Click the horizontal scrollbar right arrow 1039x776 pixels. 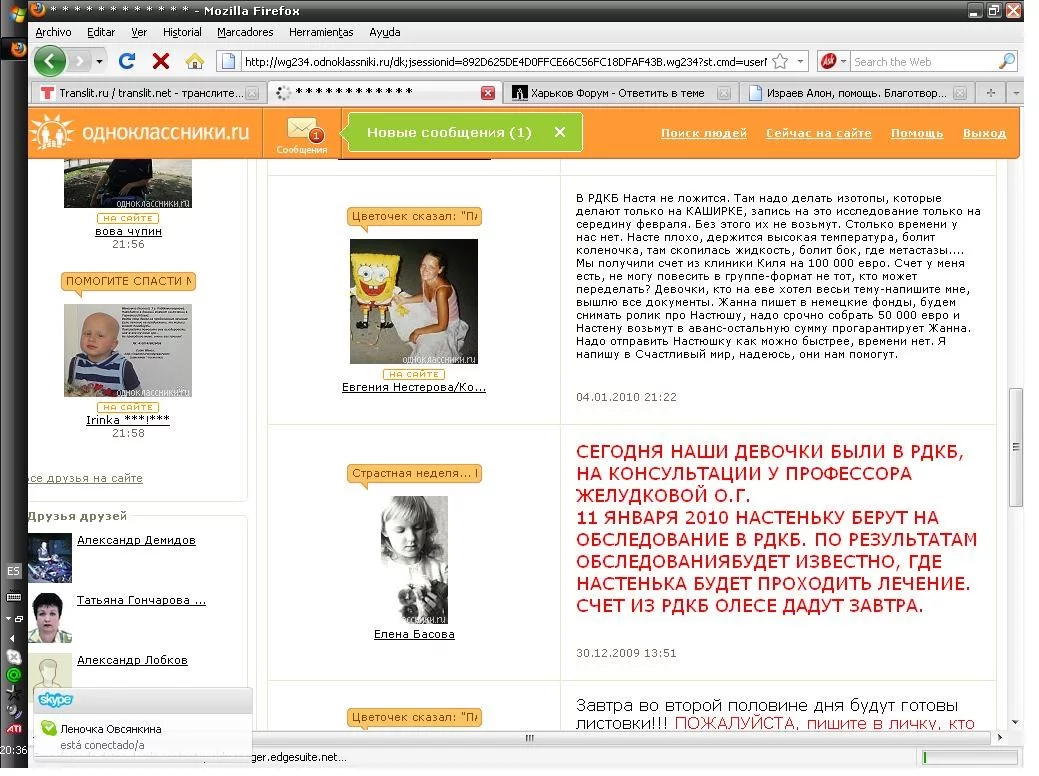pyautogui.click(x=1000, y=738)
